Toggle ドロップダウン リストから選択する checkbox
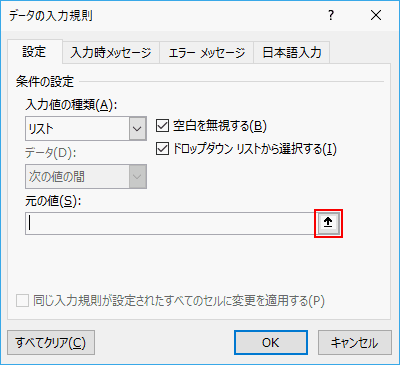Screen dimensions: 400x365 click(x=162, y=149)
